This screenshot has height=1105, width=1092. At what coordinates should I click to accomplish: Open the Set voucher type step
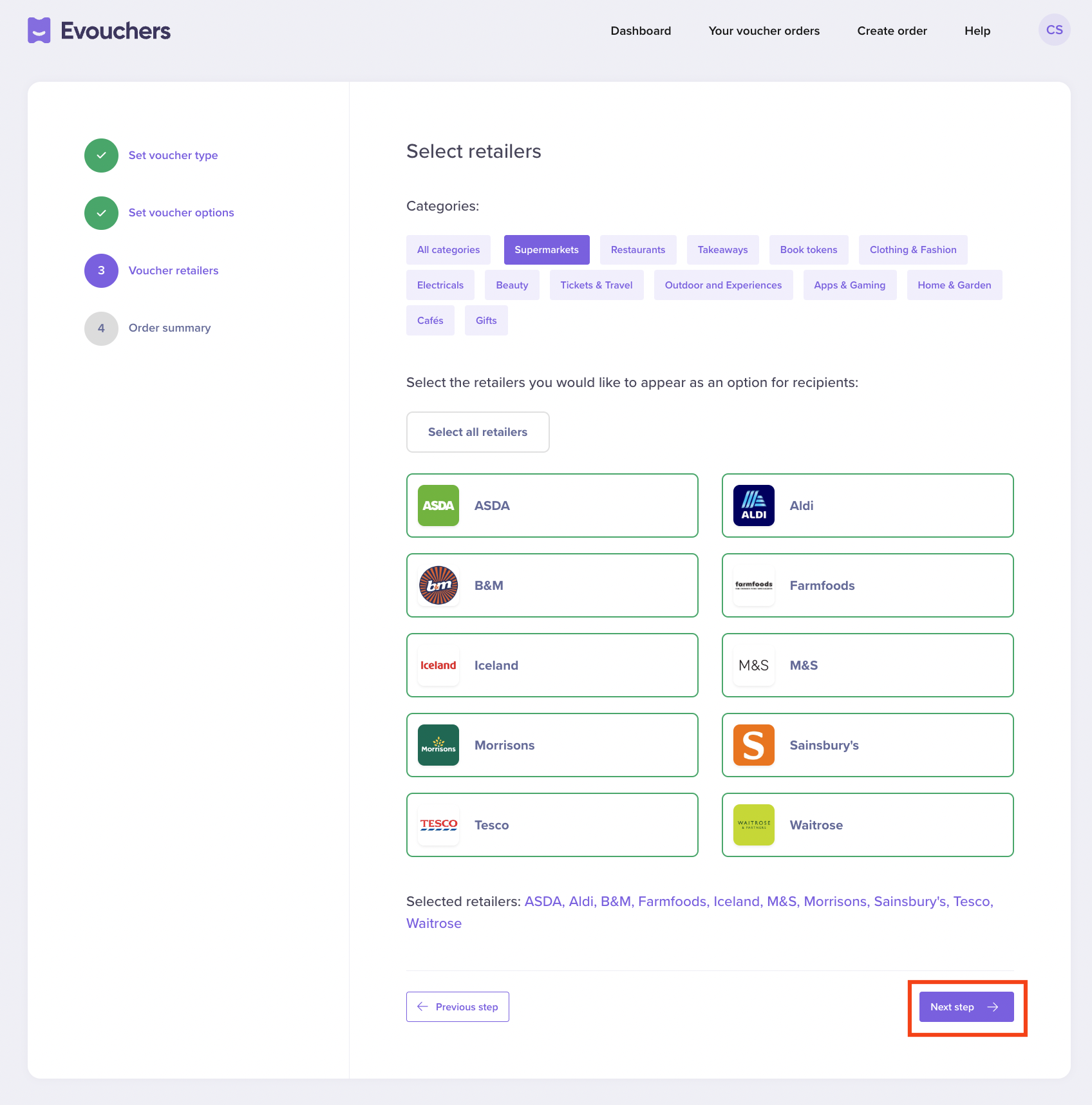coord(173,155)
